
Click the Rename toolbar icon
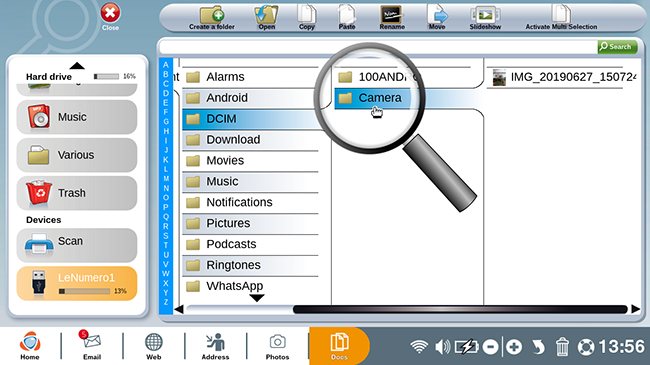pyautogui.click(x=392, y=18)
